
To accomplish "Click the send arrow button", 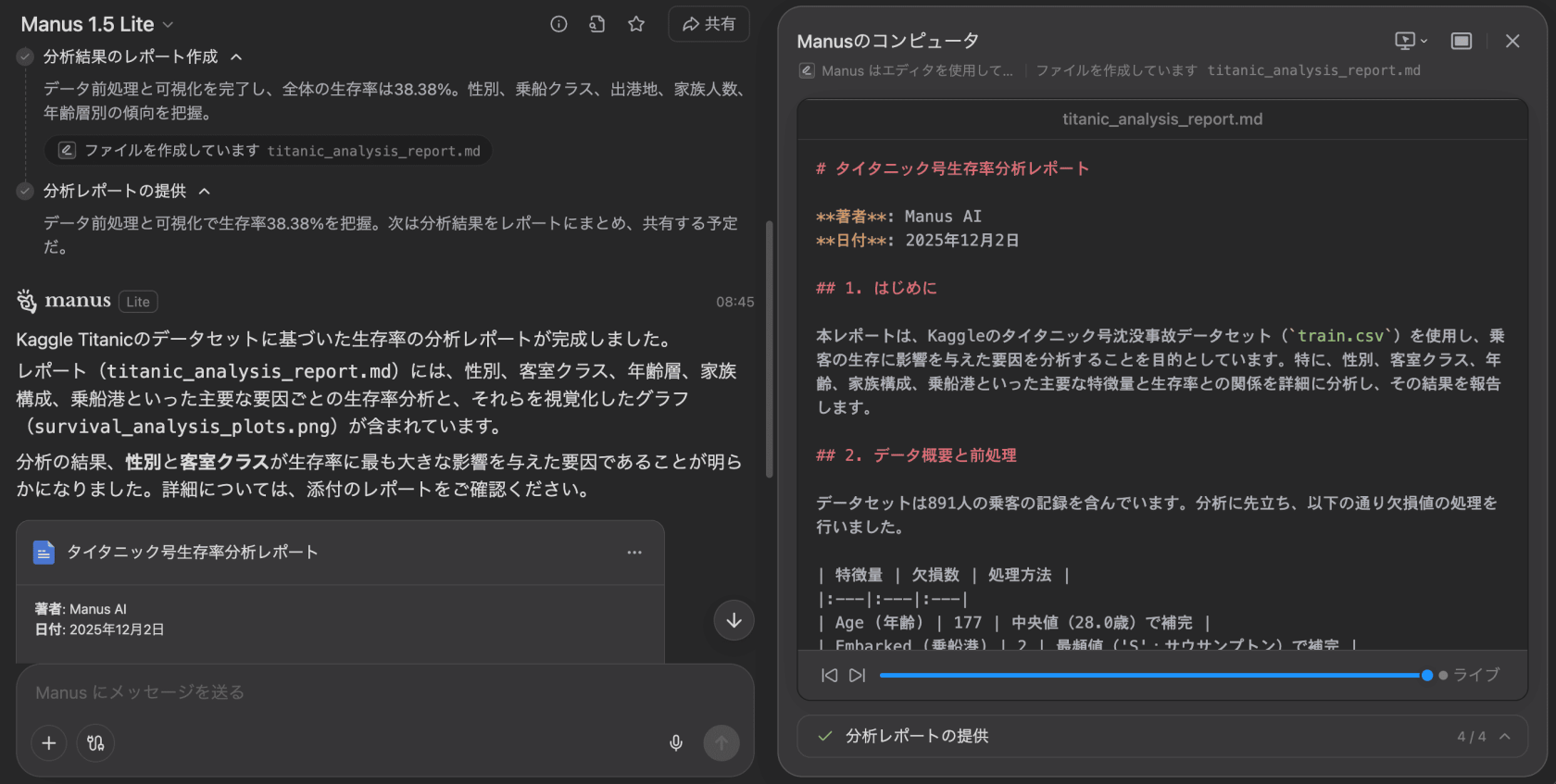I will tap(722, 742).
